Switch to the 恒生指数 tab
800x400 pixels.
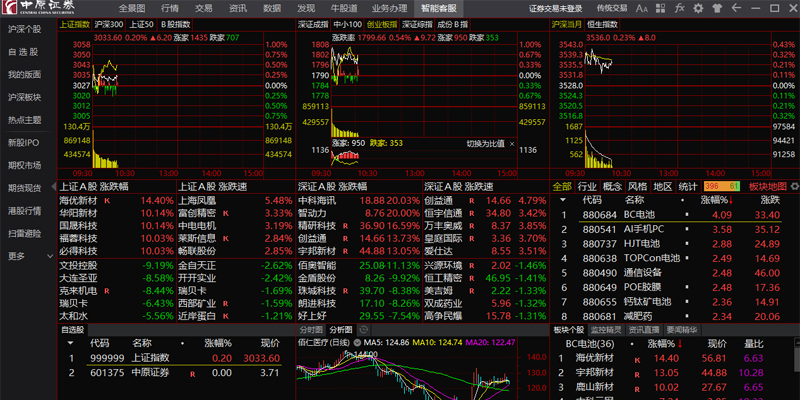click(603, 24)
